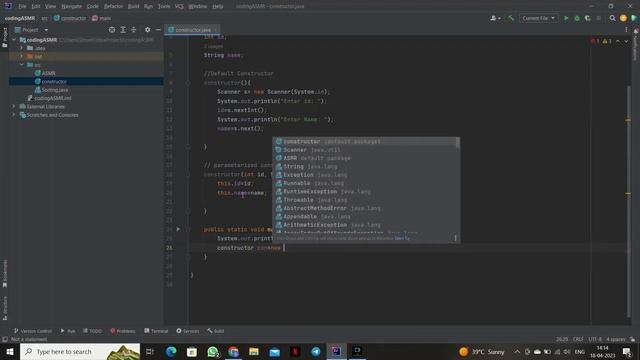Open the Current File run configuration dropdown
Image resolution: width=640 pixels, height=360 pixels.
click(538, 18)
